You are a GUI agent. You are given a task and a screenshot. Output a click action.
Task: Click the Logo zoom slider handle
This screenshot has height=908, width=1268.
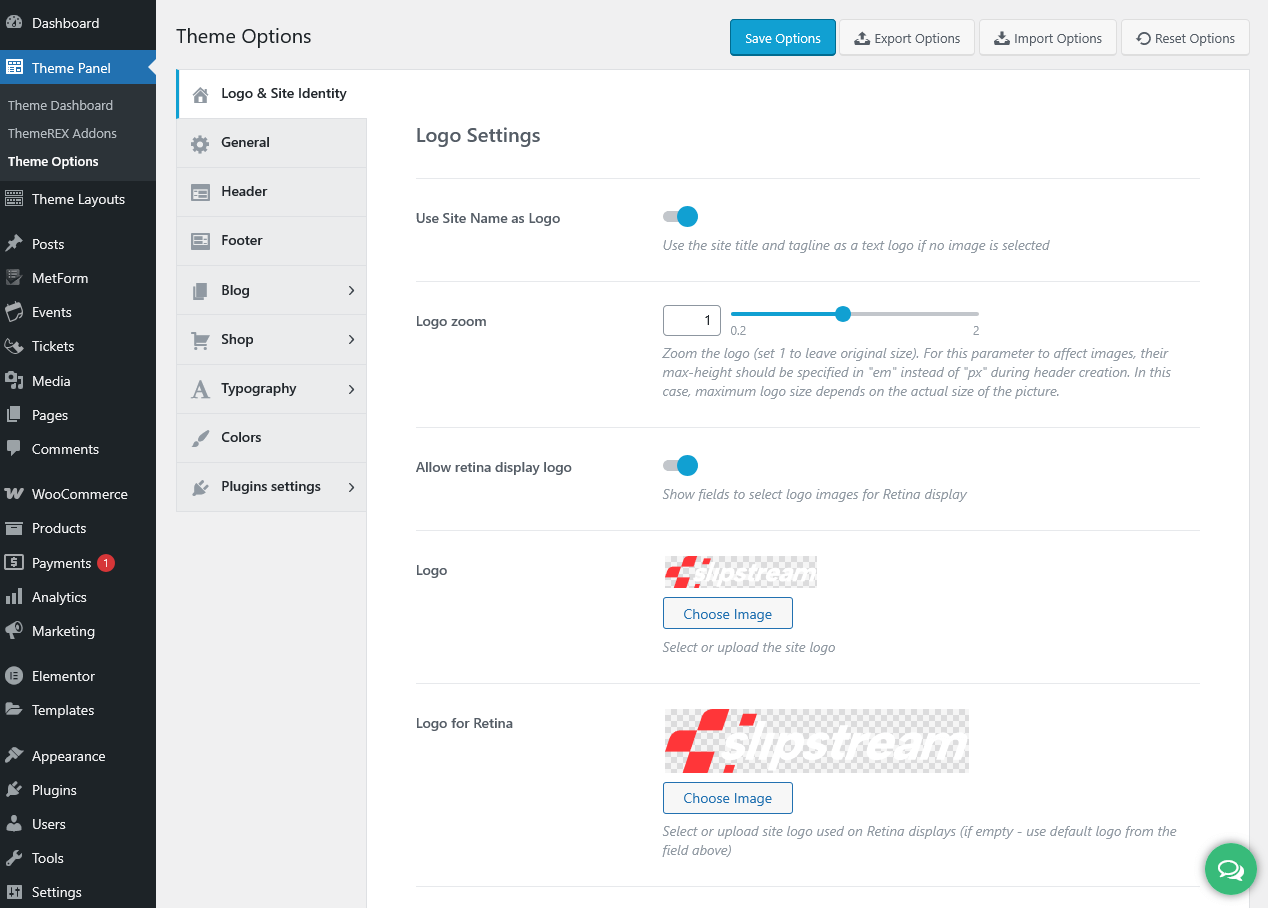coord(843,314)
